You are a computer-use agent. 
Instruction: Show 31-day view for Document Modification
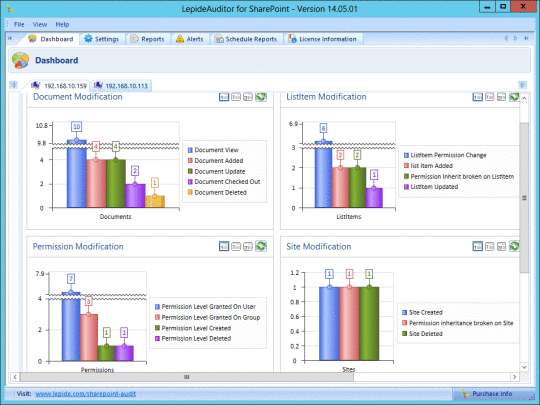coord(248,97)
